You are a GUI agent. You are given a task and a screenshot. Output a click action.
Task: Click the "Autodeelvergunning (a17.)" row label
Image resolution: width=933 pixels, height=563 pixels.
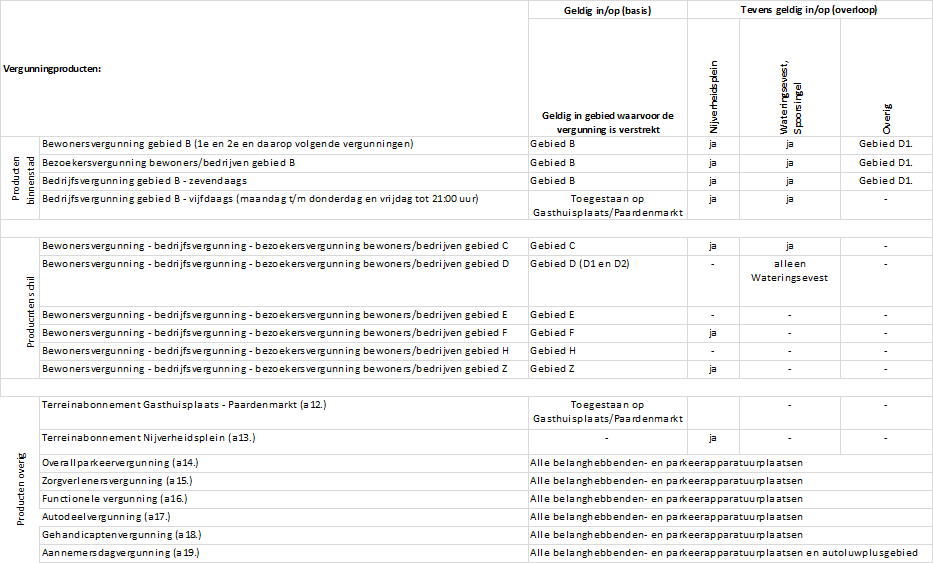click(106, 517)
